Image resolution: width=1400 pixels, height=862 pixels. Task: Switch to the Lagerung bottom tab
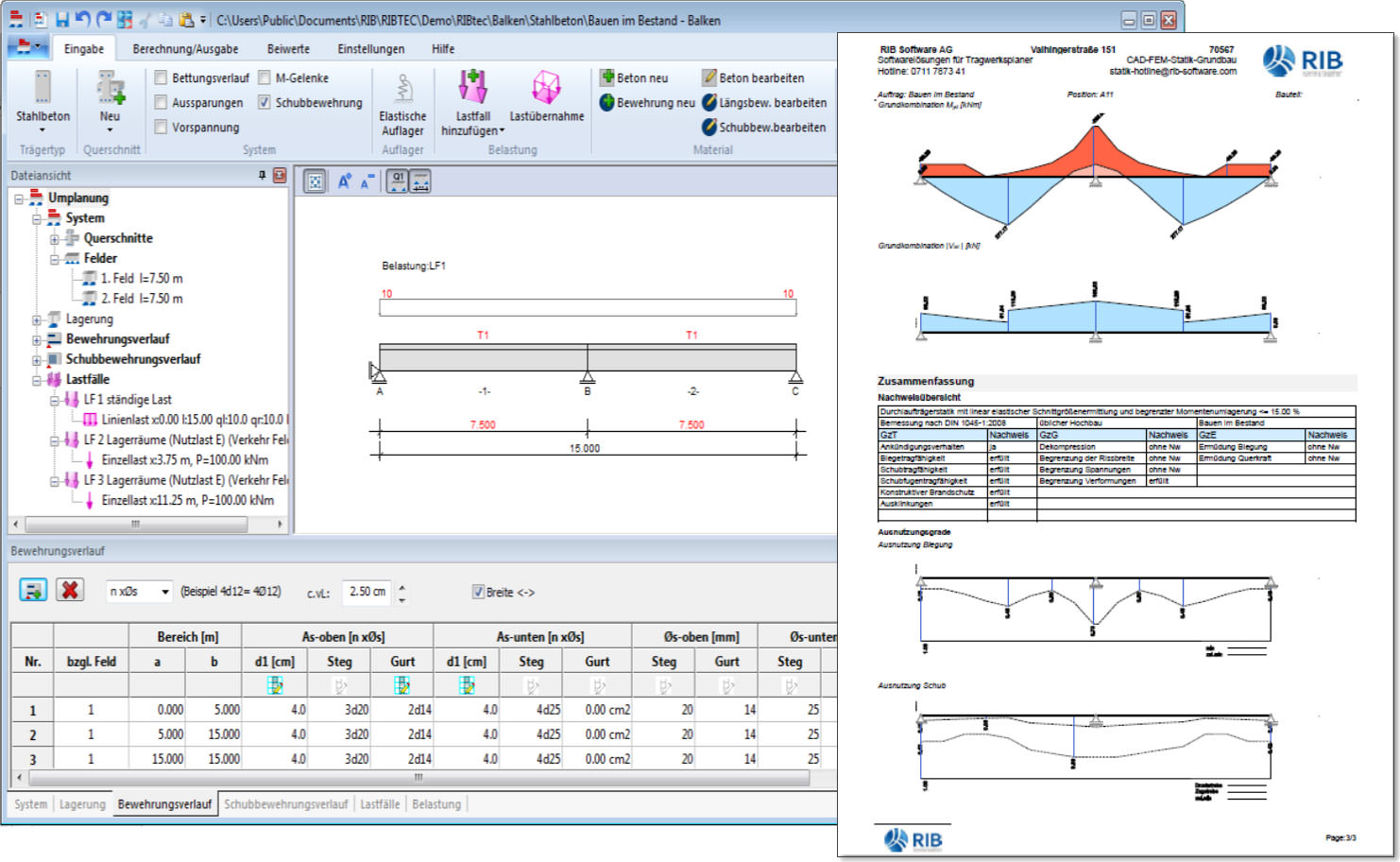(82, 804)
